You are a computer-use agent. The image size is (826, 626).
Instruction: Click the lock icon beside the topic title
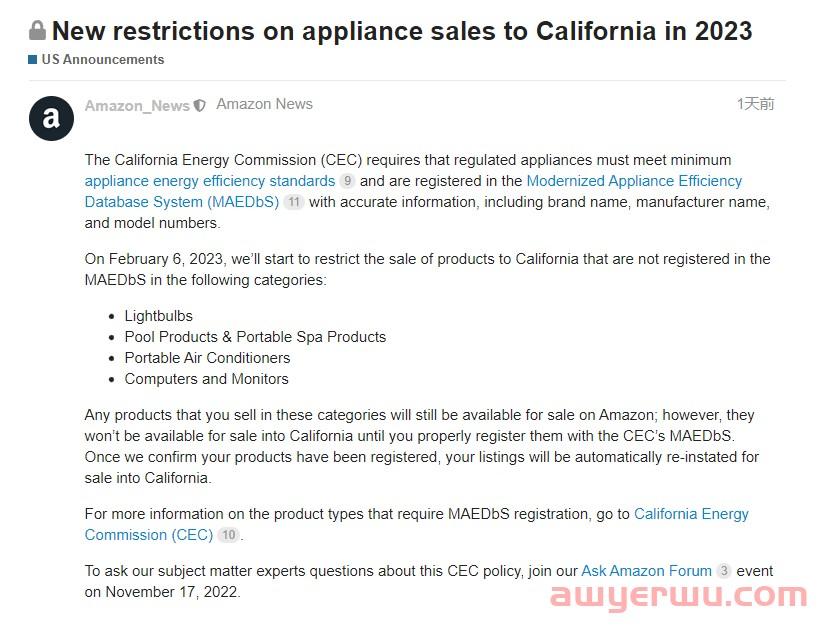pyautogui.click(x=38, y=31)
